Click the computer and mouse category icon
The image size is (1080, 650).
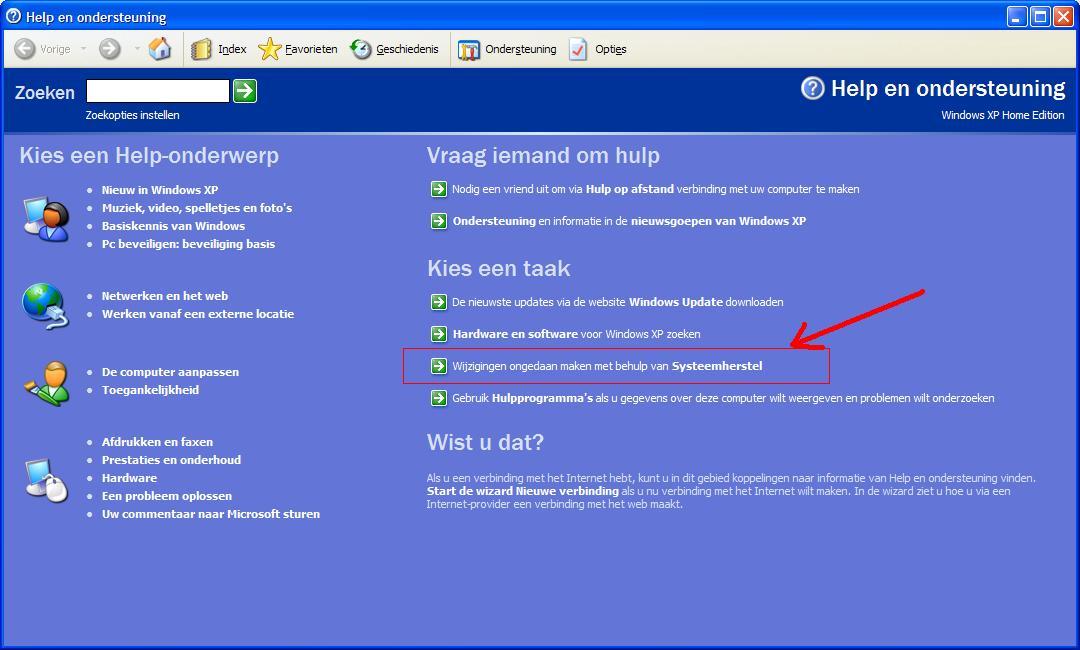[x=47, y=479]
